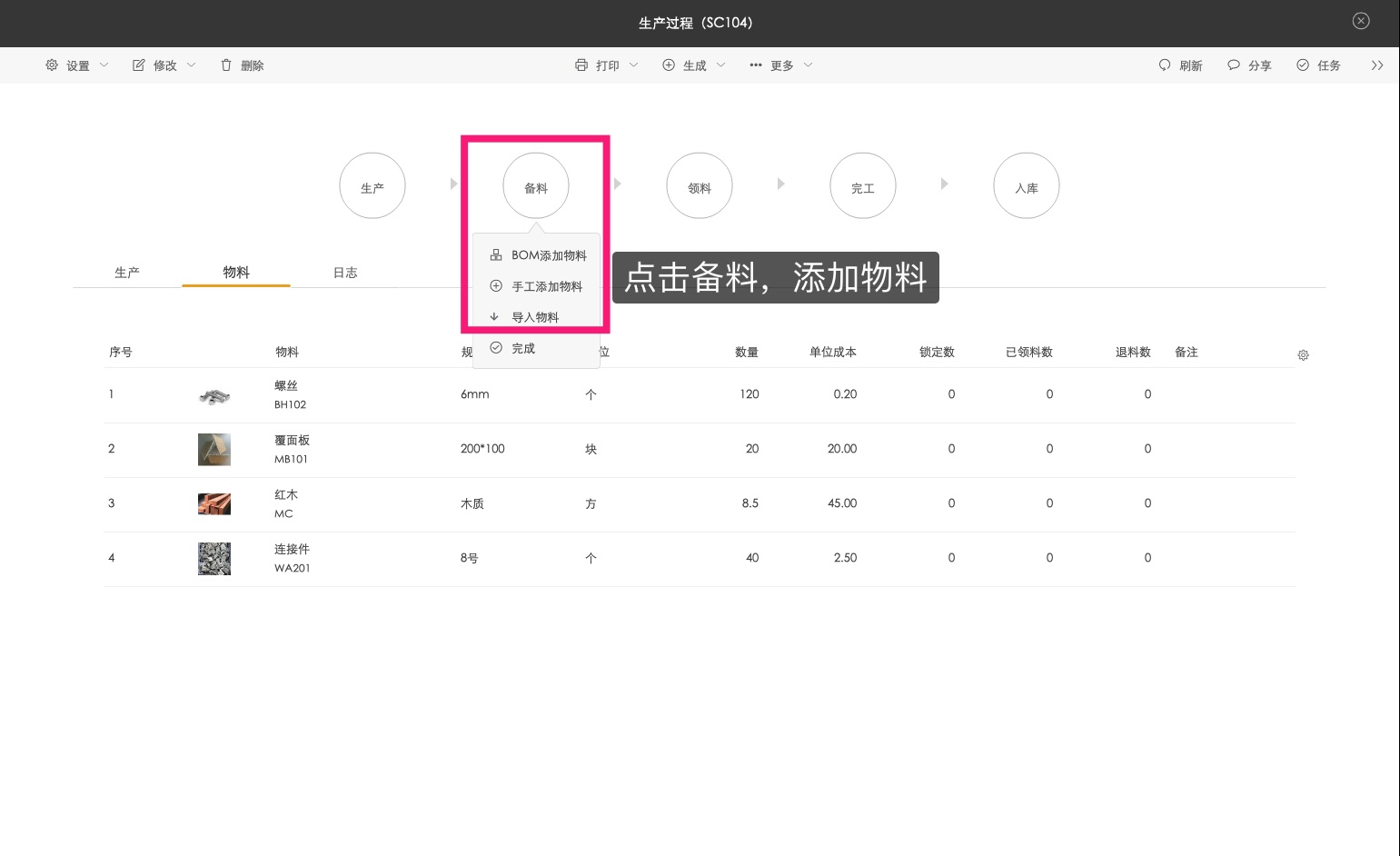Select 导入物料 import option
The height and width of the screenshot is (856, 1400).
(534, 317)
